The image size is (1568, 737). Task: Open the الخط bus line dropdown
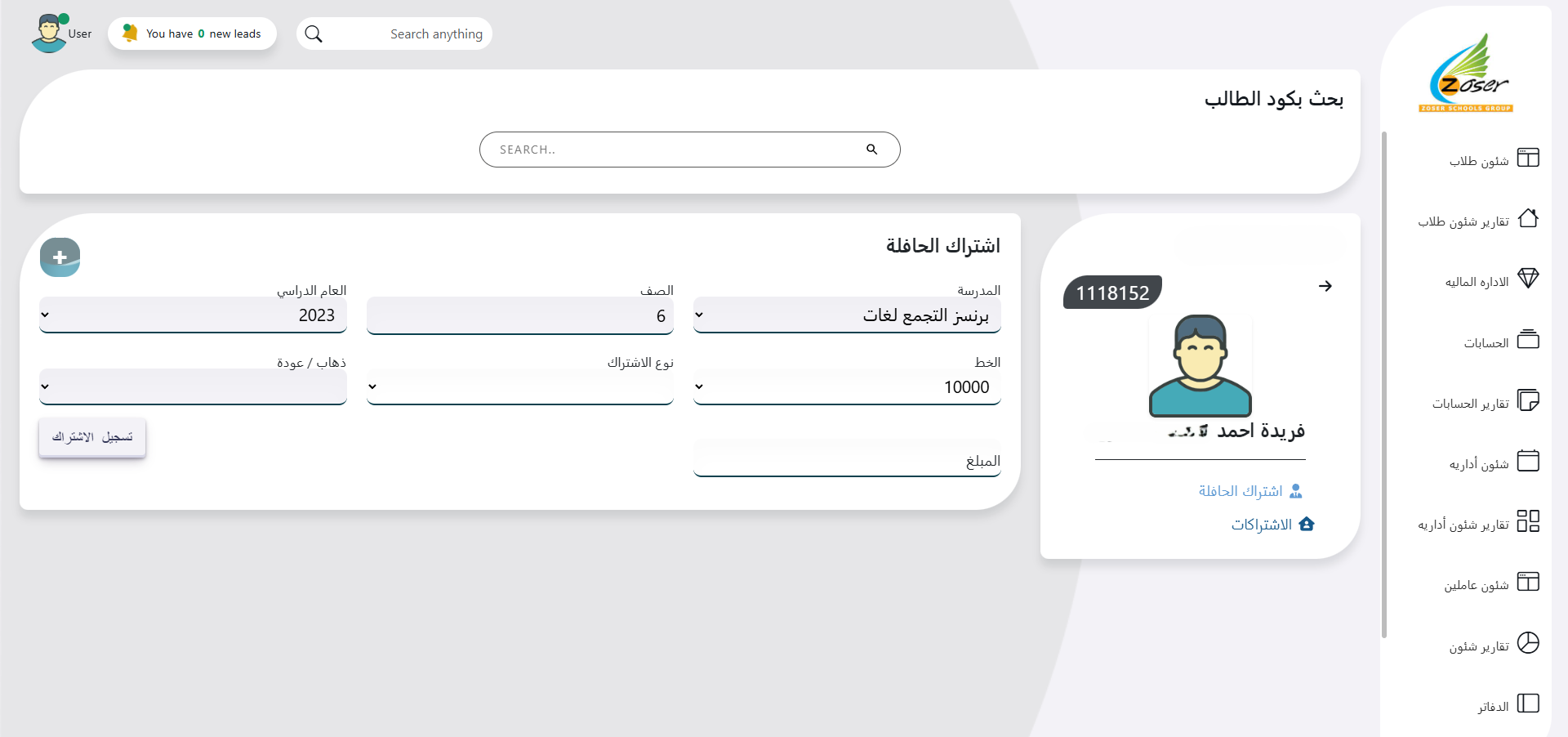coord(847,387)
